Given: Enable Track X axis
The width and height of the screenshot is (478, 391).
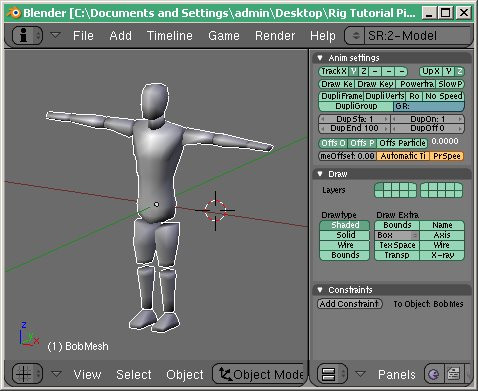Looking at the screenshot, I should click(x=334, y=71).
